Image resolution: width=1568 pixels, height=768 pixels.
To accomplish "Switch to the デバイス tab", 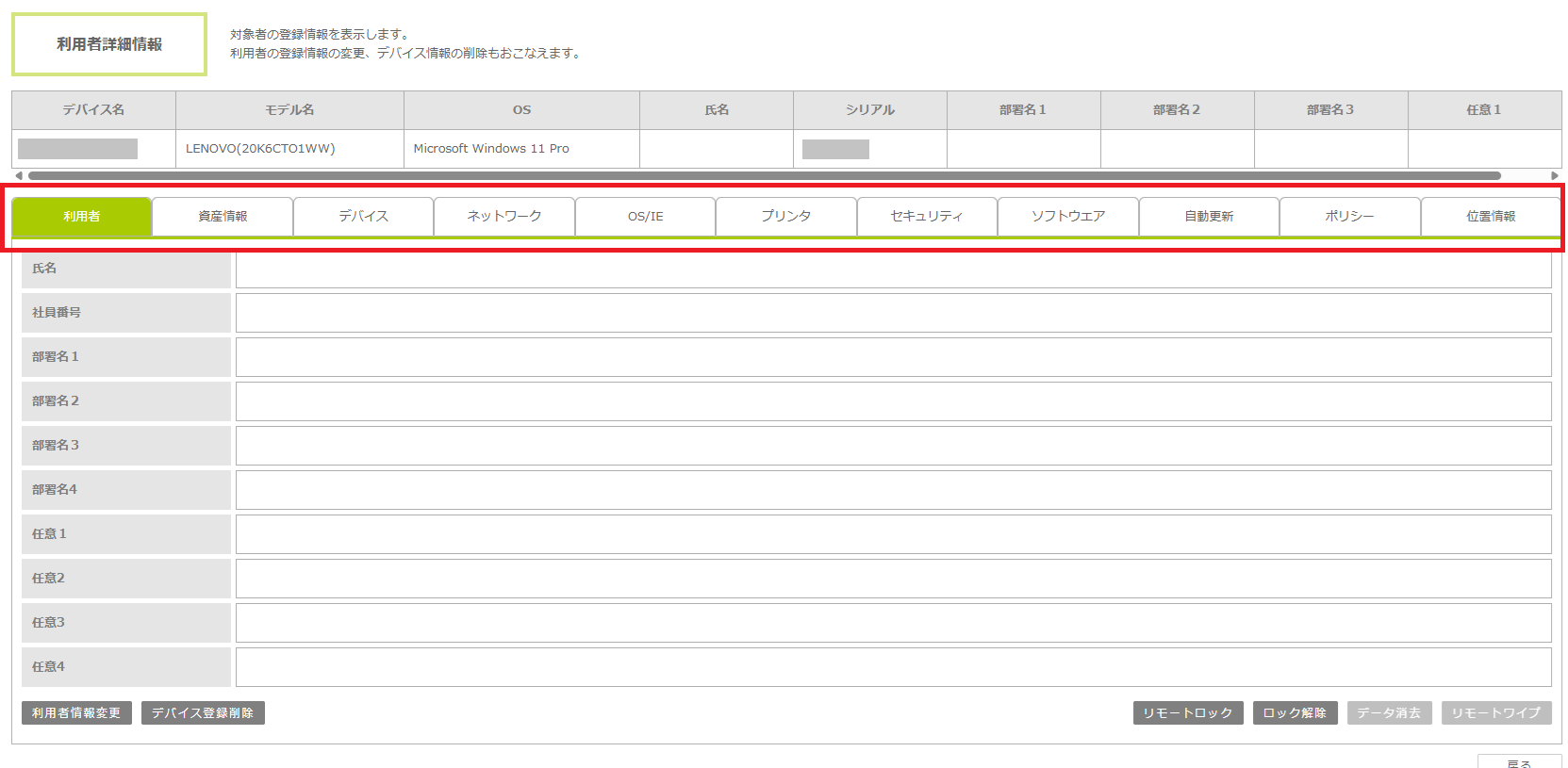I will 363,217.
